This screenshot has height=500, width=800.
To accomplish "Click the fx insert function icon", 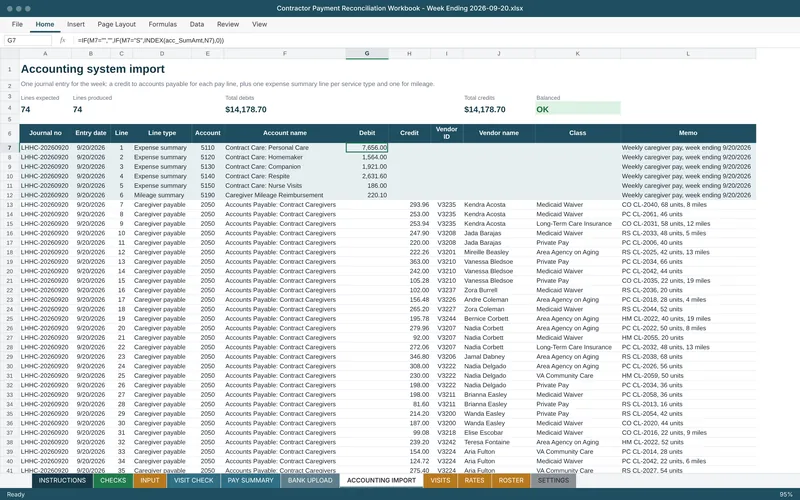I will (62, 40).
